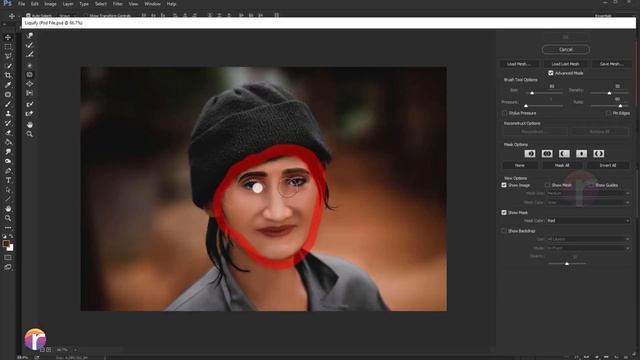The width and height of the screenshot is (640, 360).
Task: Select the Bloat tool
Action: point(30,84)
